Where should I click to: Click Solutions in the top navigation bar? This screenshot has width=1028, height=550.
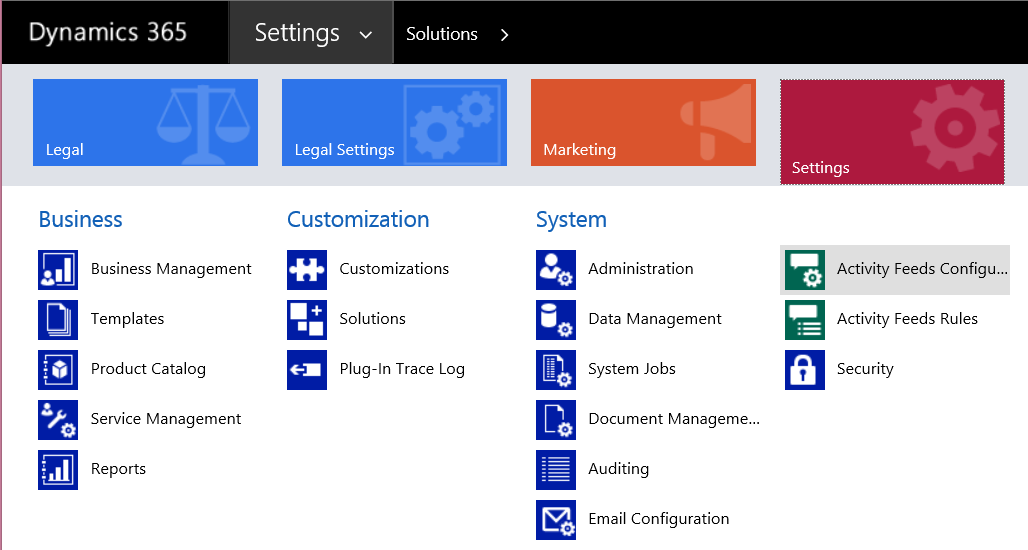point(442,34)
